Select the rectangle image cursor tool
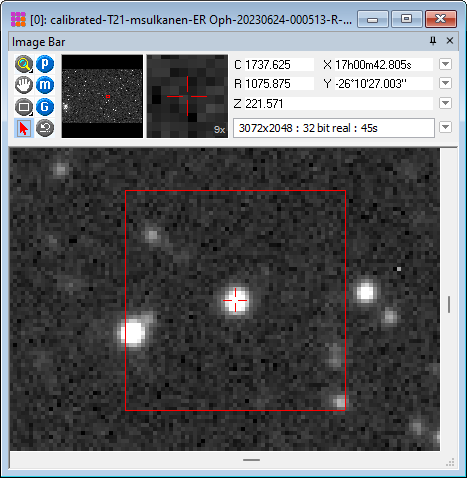The width and height of the screenshot is (467, 478). pyautogui.click(x=24, y=107)
